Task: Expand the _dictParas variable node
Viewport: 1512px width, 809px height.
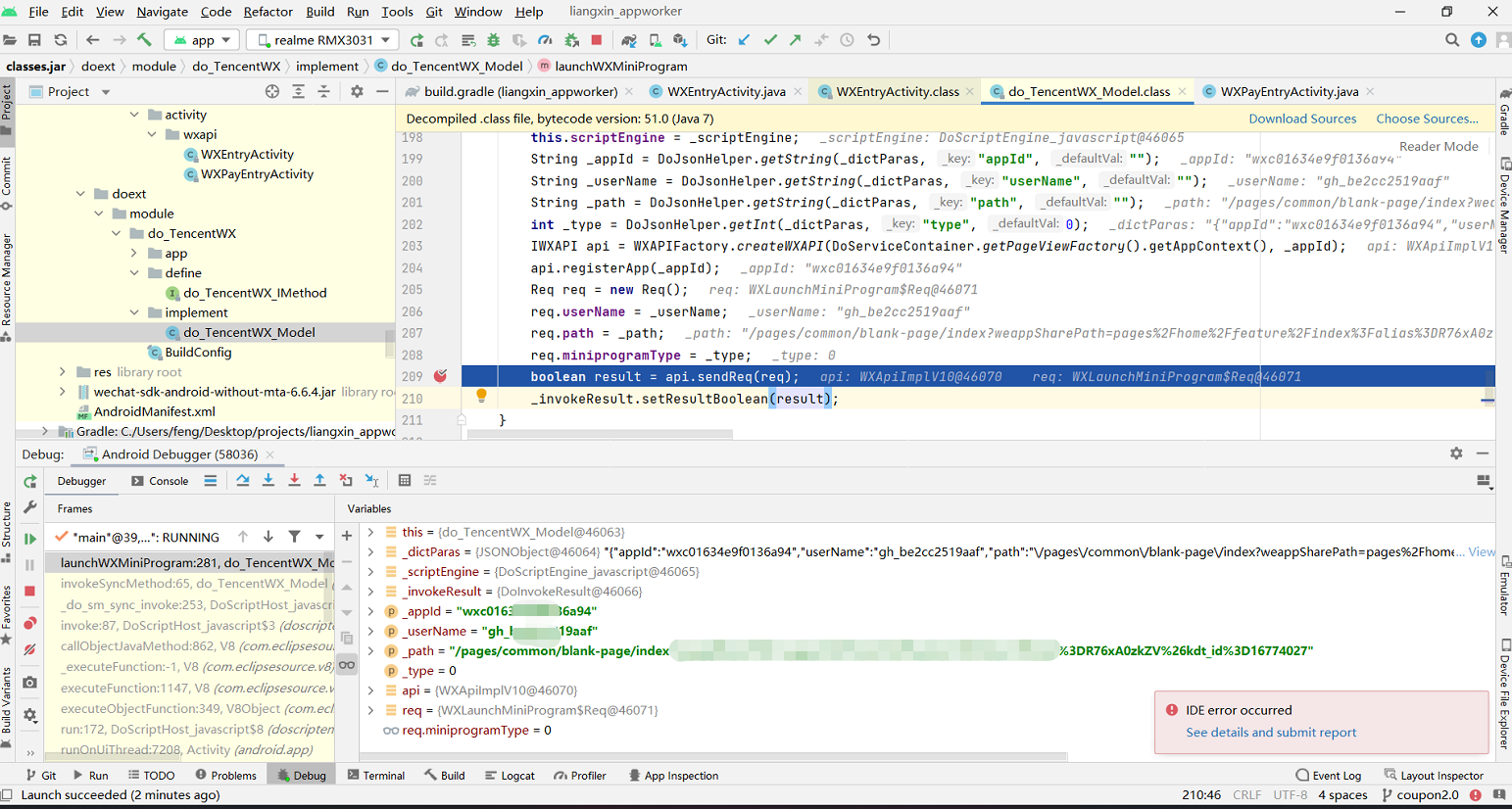Action: click(x=370, y=552)
